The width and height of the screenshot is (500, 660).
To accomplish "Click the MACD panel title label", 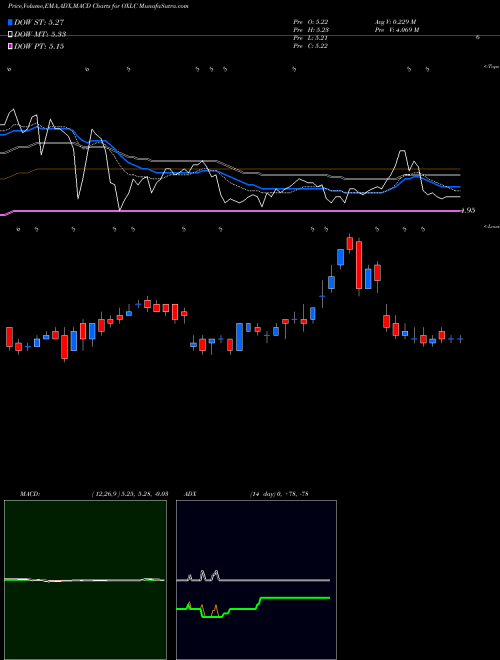I will coord(30,494).
